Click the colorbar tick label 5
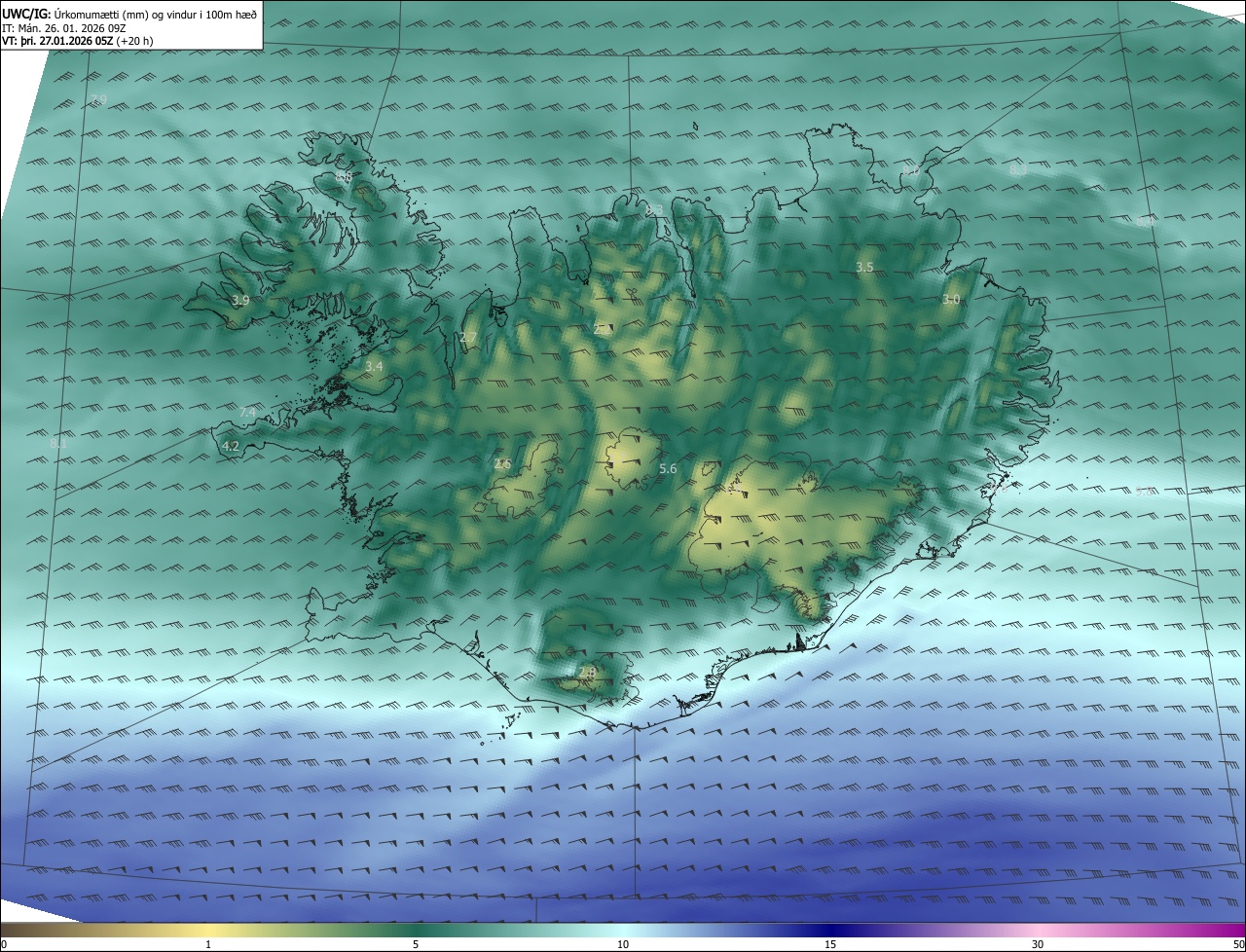Image resolution: width=1246 pixels, height=952 pixels. tap(416, 944)
